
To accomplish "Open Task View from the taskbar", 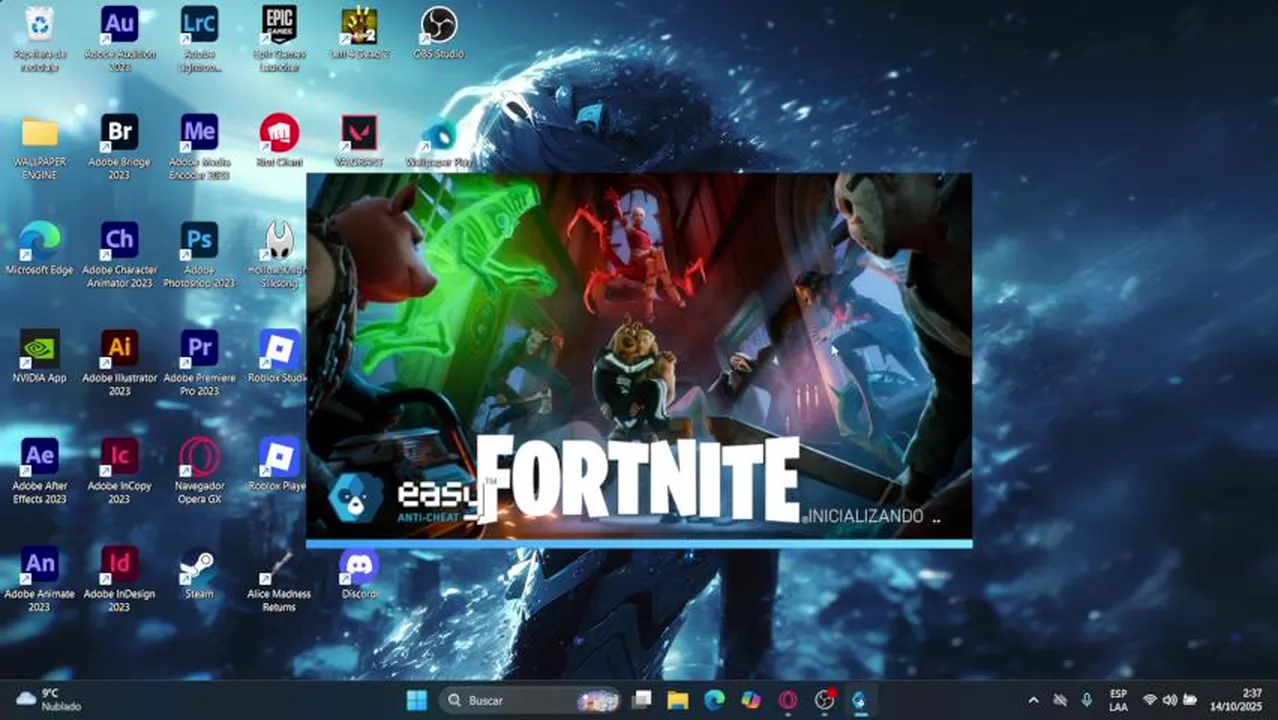I will (x=642, y=700).
